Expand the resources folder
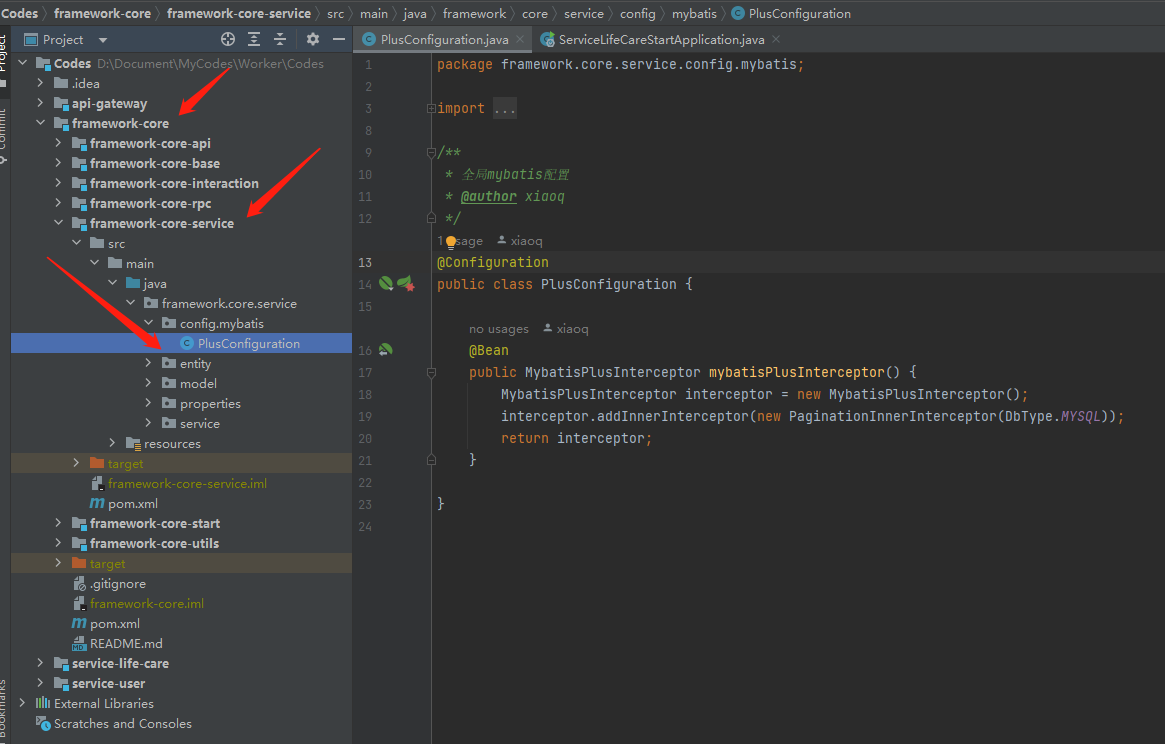Screen dimensions: 1165x744 [113, 443]
